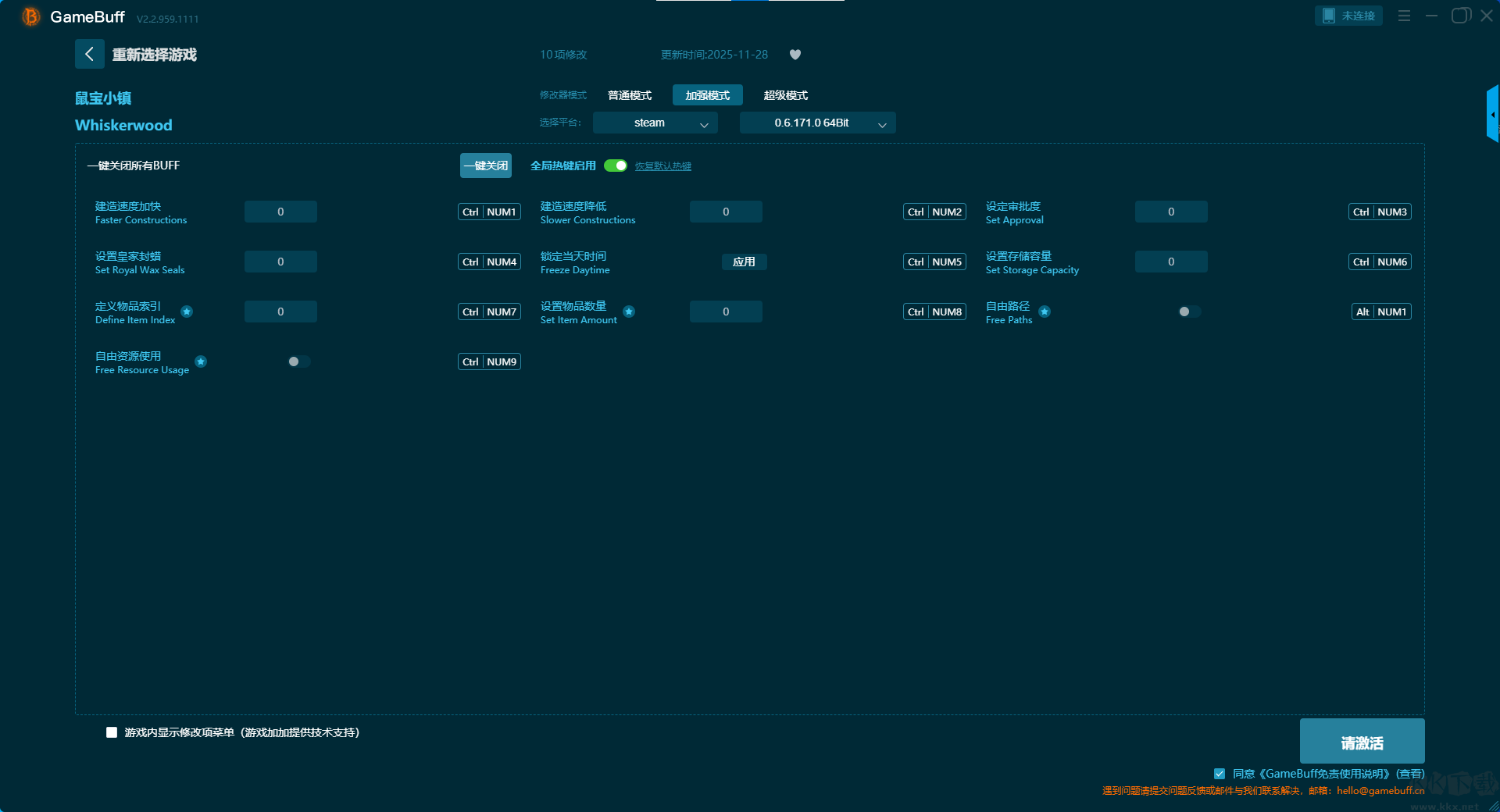Turn on Free Resource Usage toggle

(x=298, y=361)
